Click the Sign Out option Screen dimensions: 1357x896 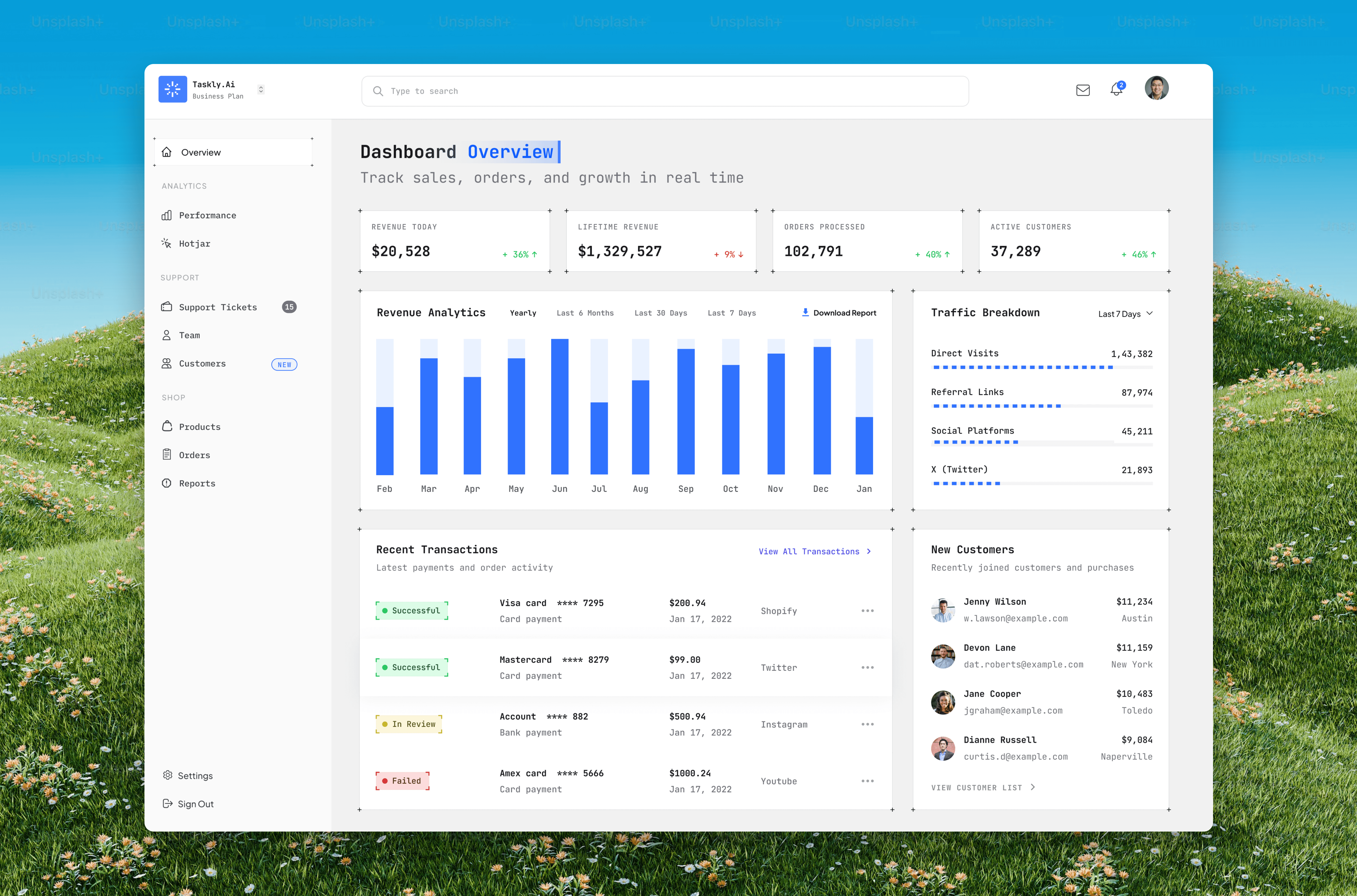pos(195,804)
